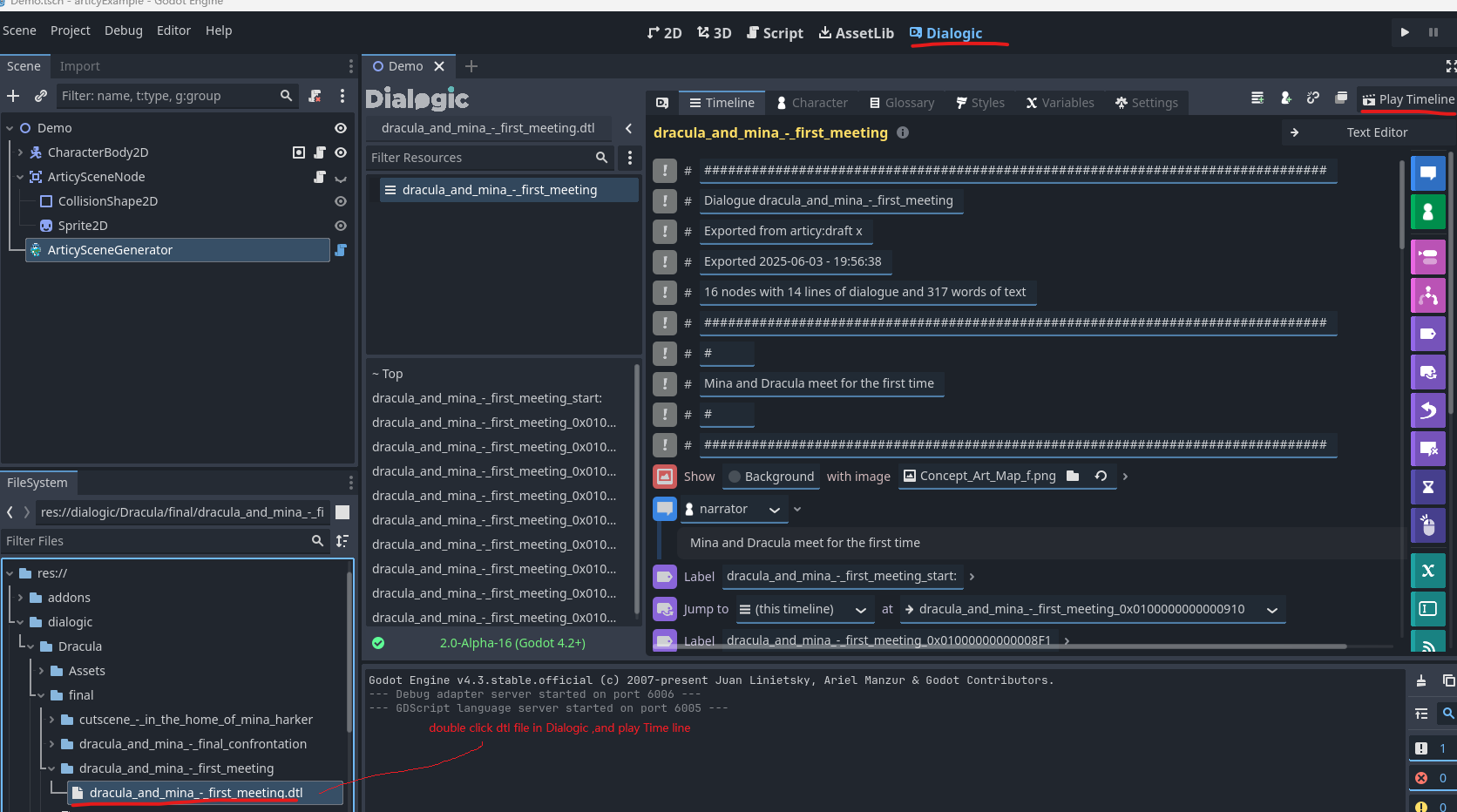
Task: Open the script attached to ArticySceneGenerator
Action: coord(341,250)
